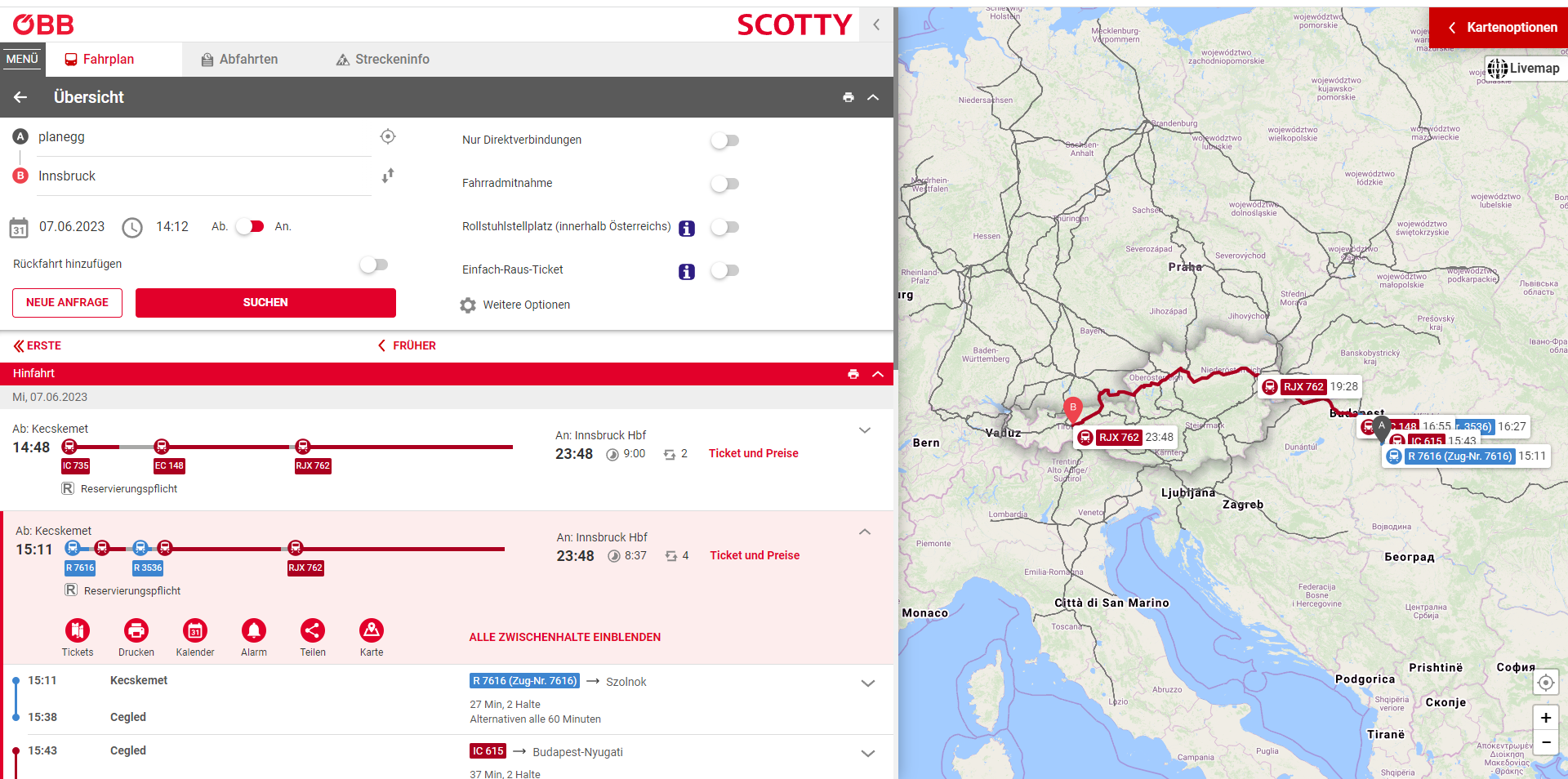
Task: Switch to the Fahrplan tab
Action: point(100,60)
